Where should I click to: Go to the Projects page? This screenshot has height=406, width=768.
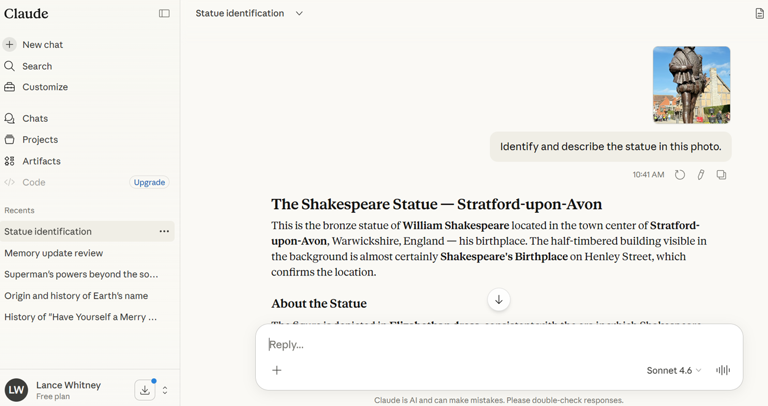pyautogui.click(x=40, y=140)
